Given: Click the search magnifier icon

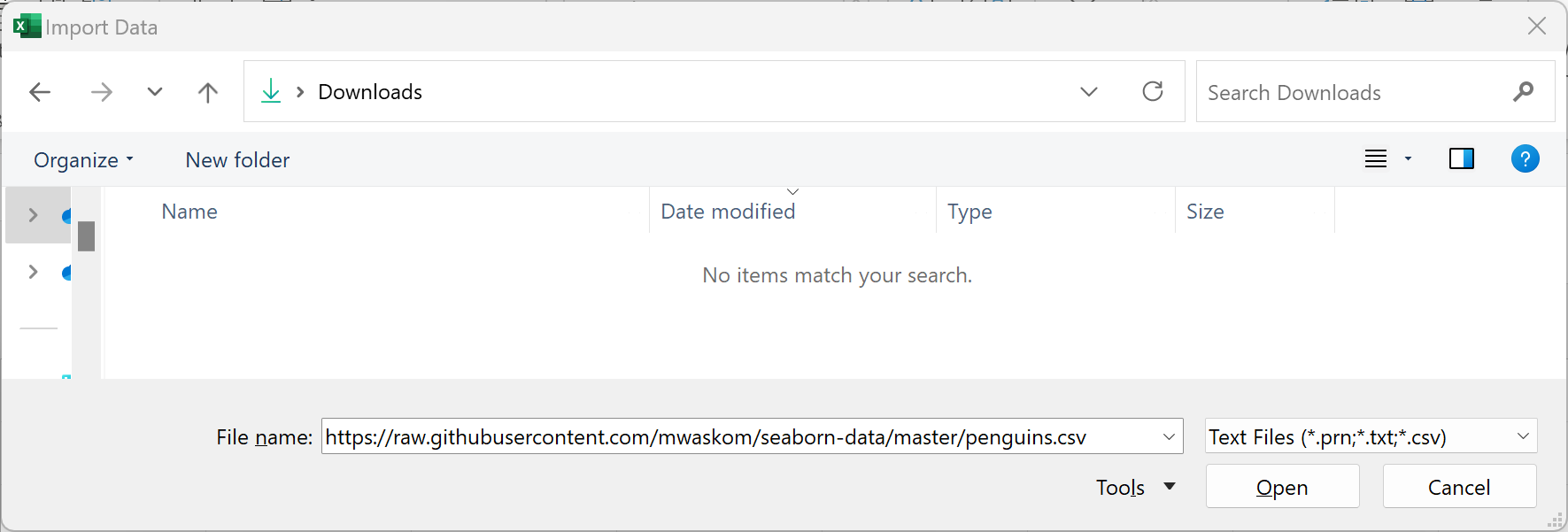Looking at the screenshot, I should (1523, 91).
